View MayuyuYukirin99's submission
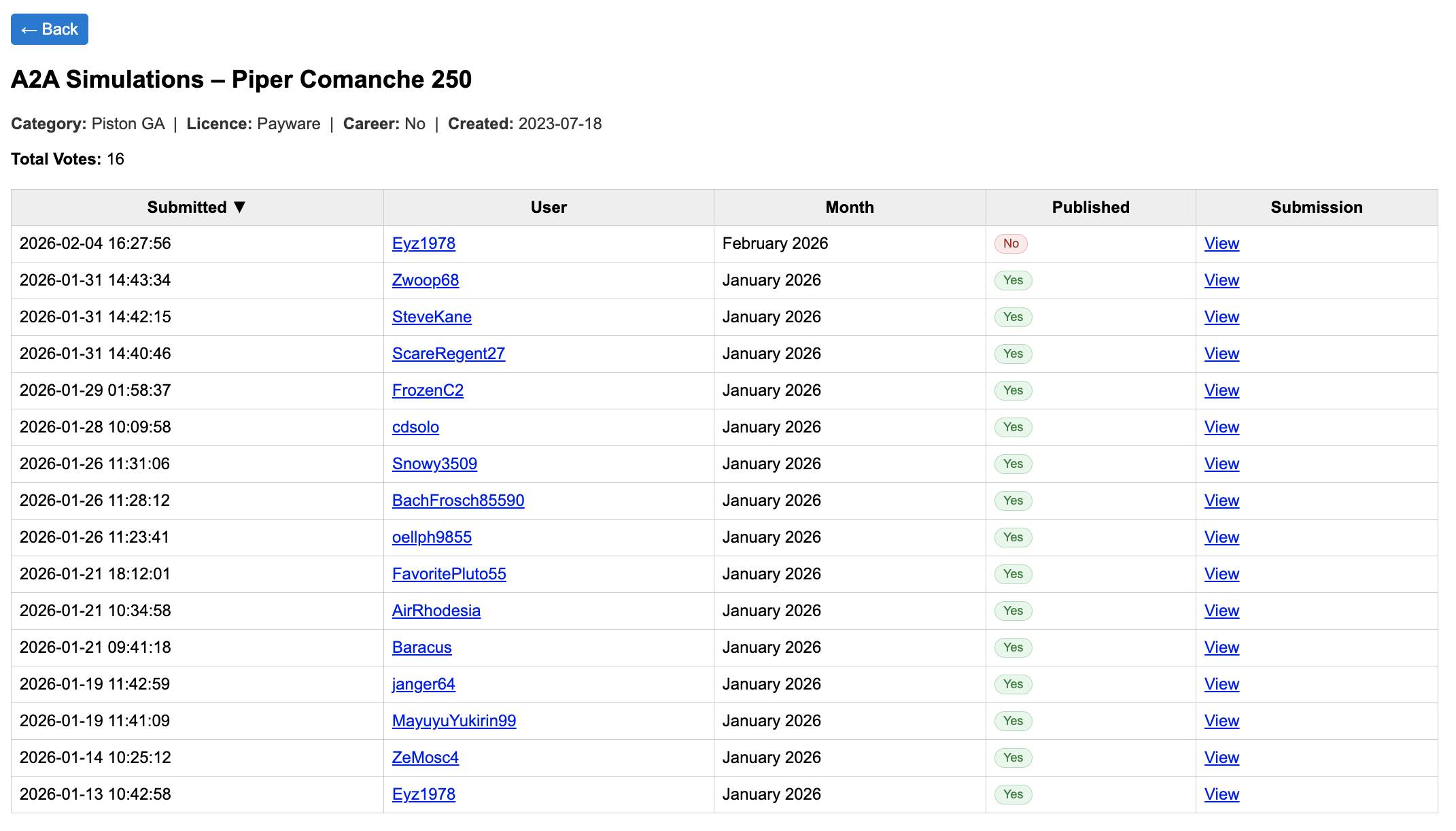The image size is (1456, 831). point(1221,721)
